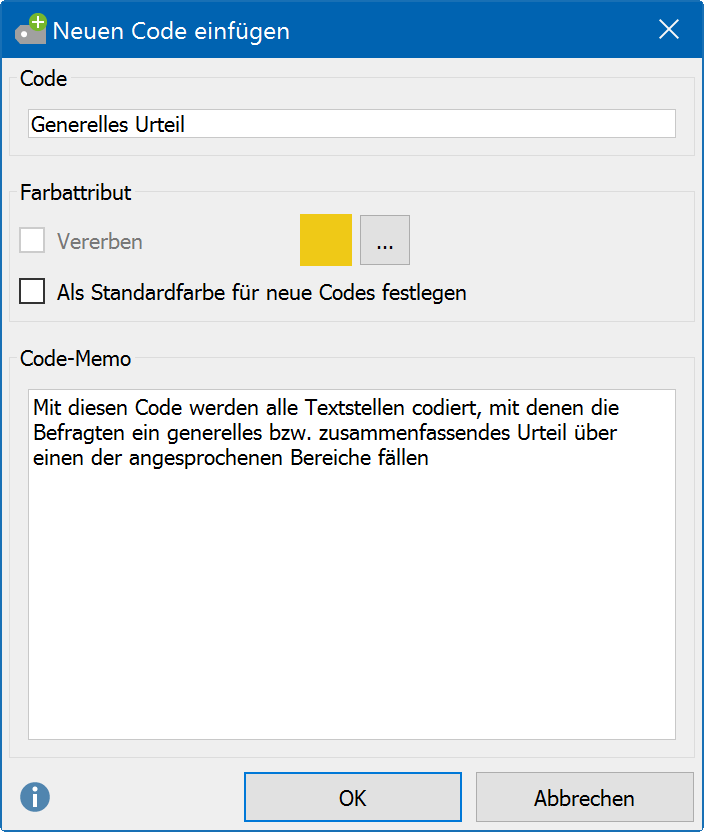Enable Als Standardfarbe für neue Codes festlegen
704x832 pixels.
tap(32, 291)
